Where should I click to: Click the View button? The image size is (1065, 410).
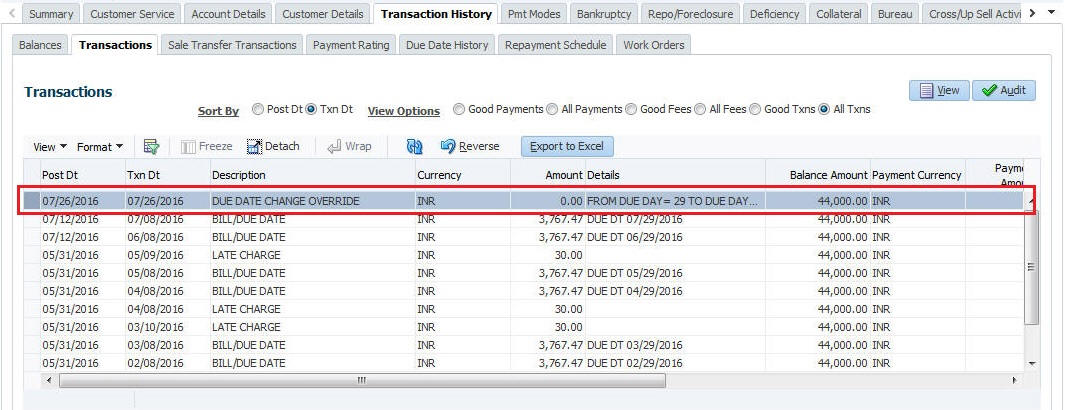click(x=939, y=90)
